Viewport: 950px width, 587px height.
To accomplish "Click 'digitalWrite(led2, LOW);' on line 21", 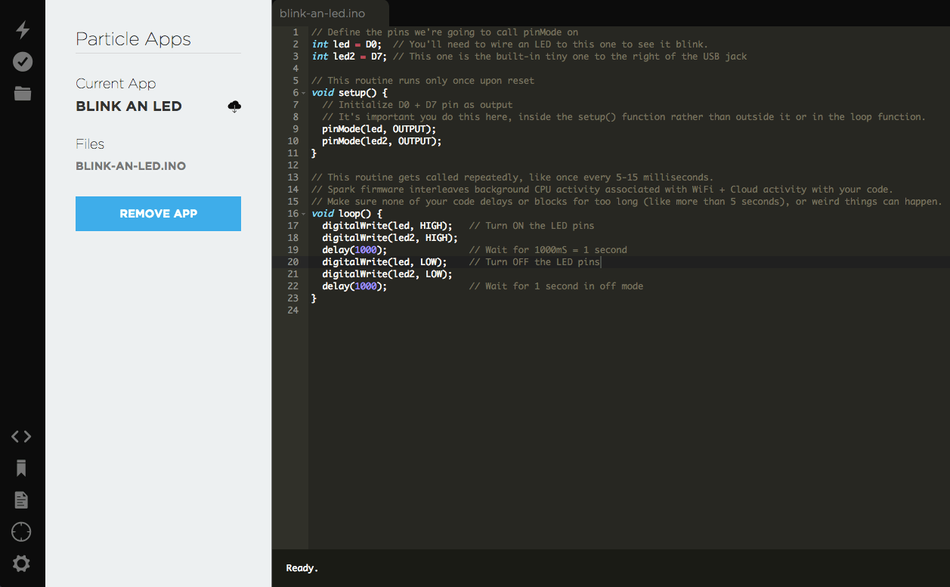I will pyautogui.click(x=387, y=274).
